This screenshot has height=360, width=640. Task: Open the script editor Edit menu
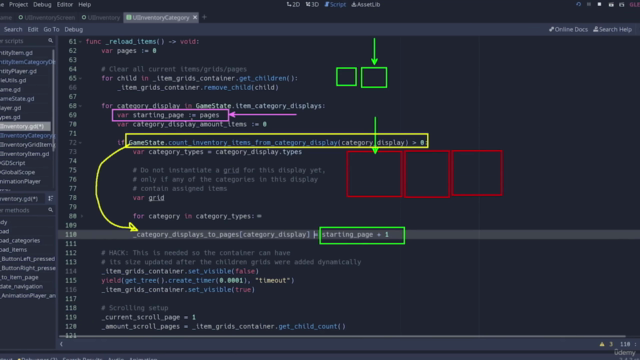[x=33, y=29]
